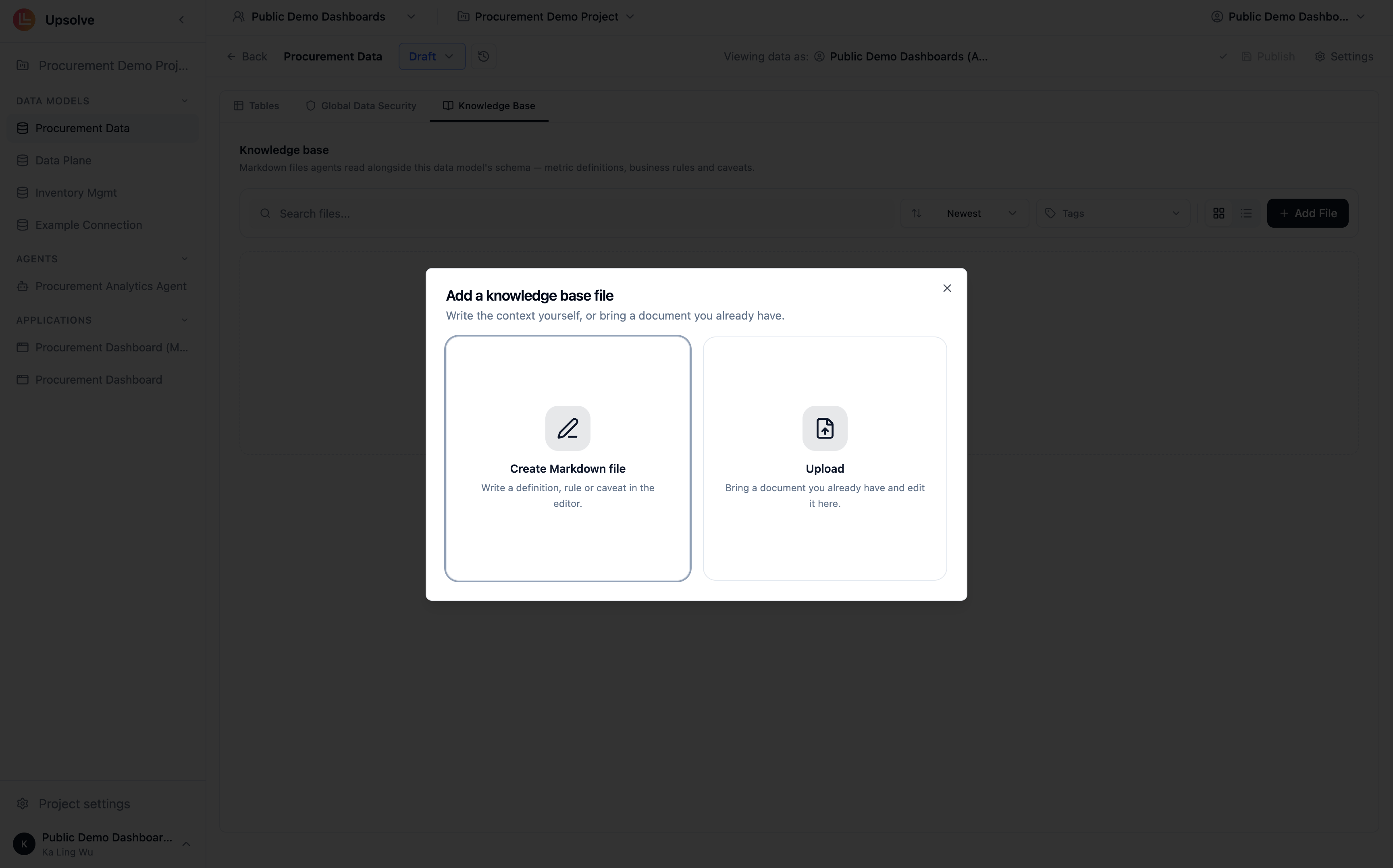1393x868 pixels.
Task: Collapse the sidebar with the chevron
Action: 181,20
